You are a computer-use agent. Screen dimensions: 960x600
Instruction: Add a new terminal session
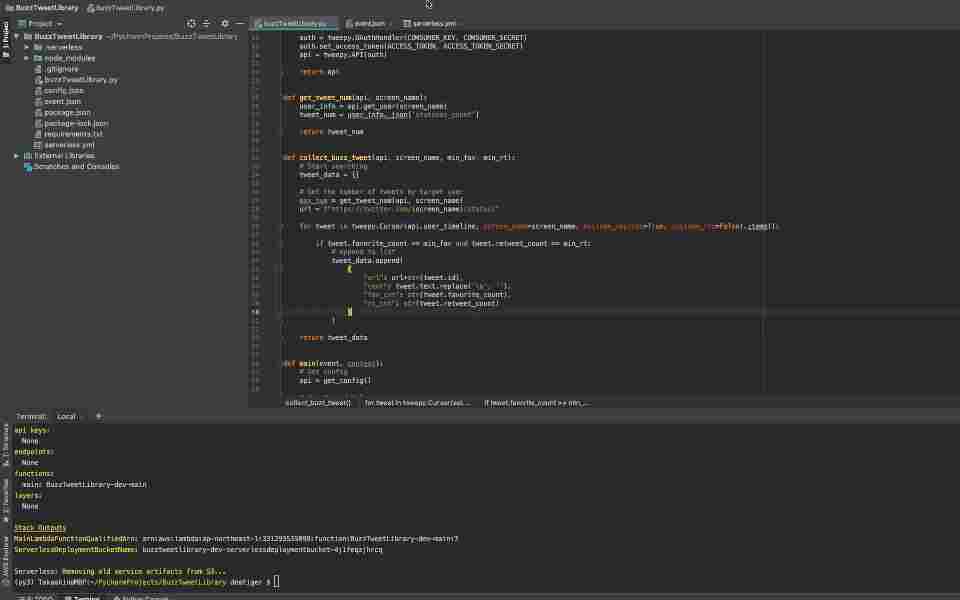coord(99,416)
